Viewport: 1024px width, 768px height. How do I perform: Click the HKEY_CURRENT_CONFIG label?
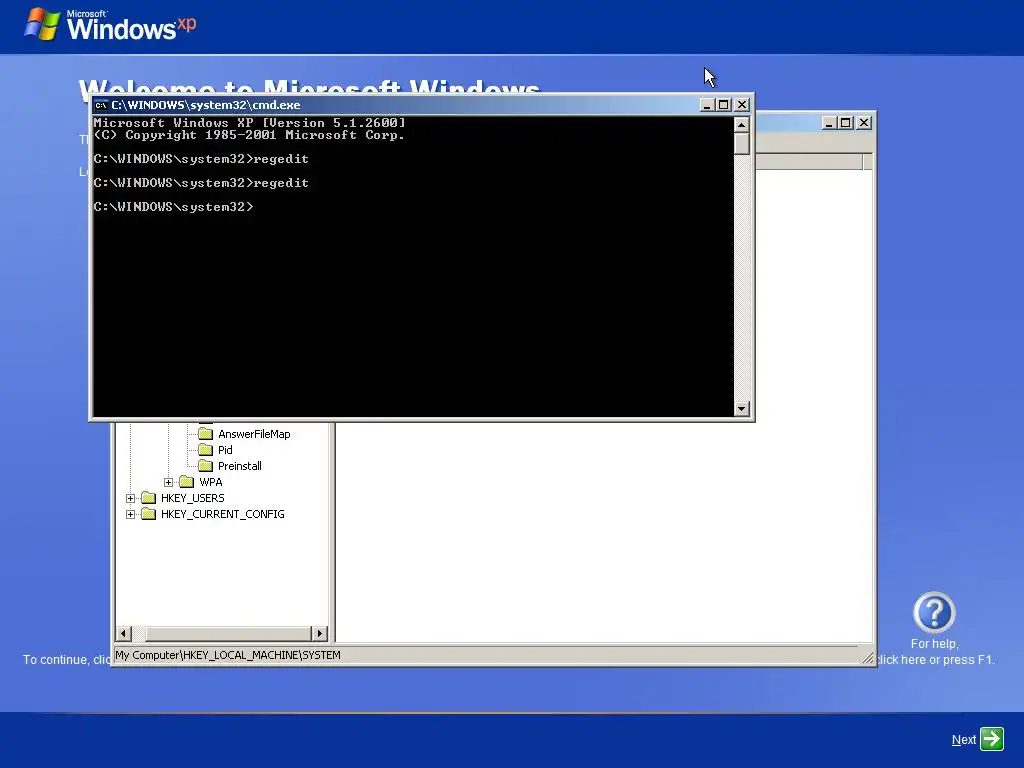point(223,514)
